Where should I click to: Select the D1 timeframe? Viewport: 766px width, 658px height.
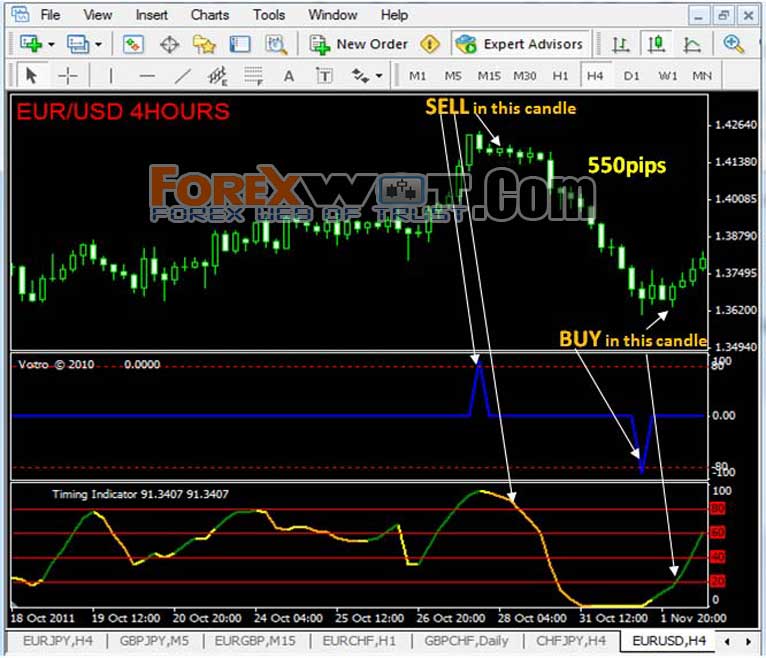(631, 76)
